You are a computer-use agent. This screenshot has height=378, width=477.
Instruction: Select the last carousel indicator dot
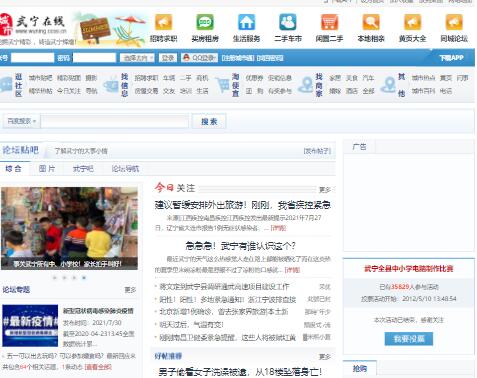pyautogui.click(x=84, y=277)
